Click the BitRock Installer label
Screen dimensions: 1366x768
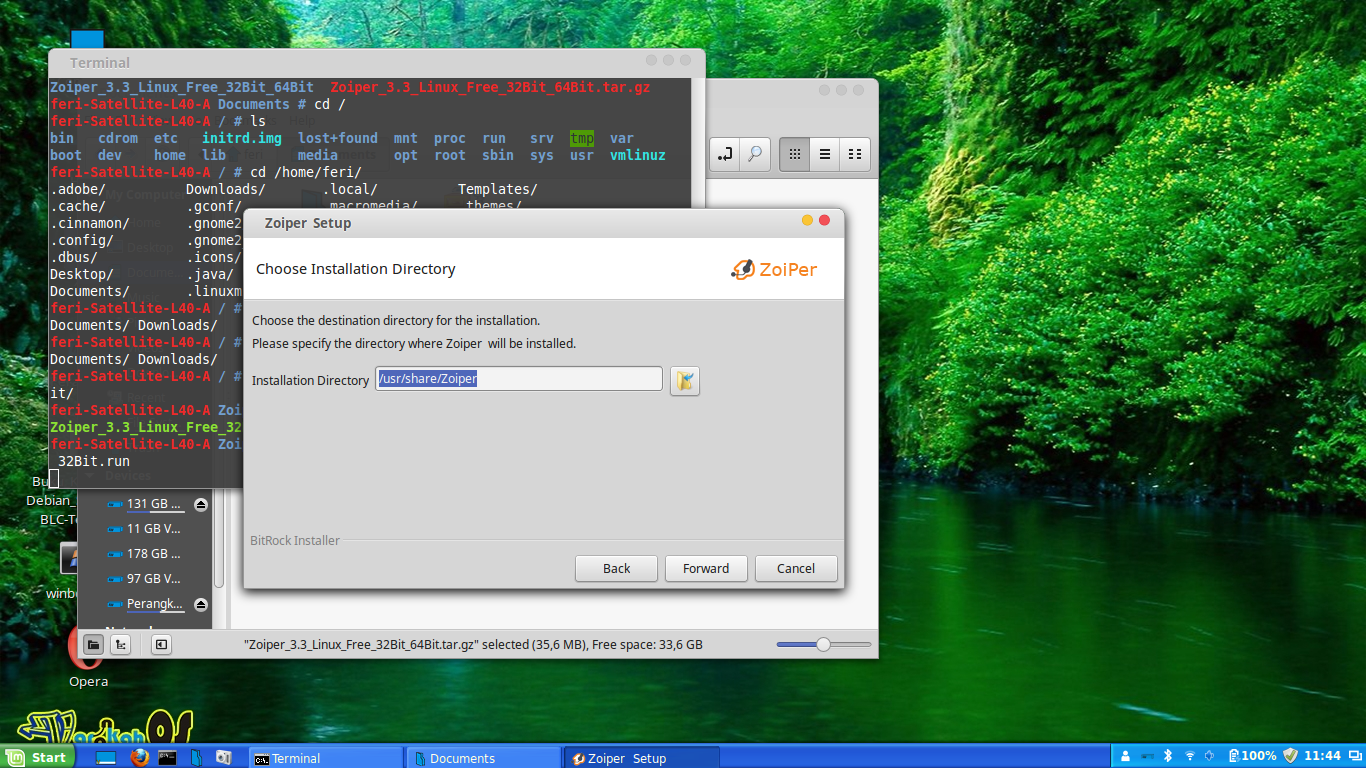click(x=295, y=541)
